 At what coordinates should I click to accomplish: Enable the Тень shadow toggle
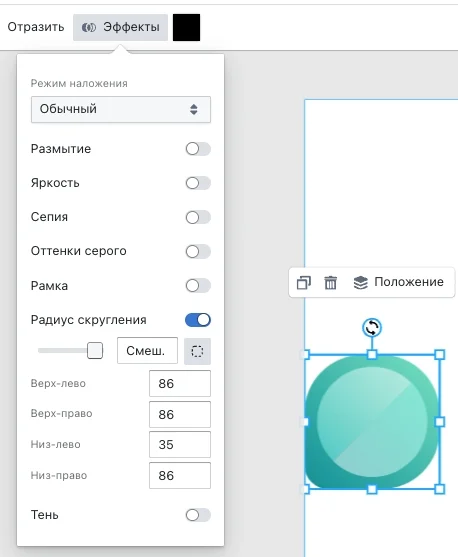coord(198,515)
